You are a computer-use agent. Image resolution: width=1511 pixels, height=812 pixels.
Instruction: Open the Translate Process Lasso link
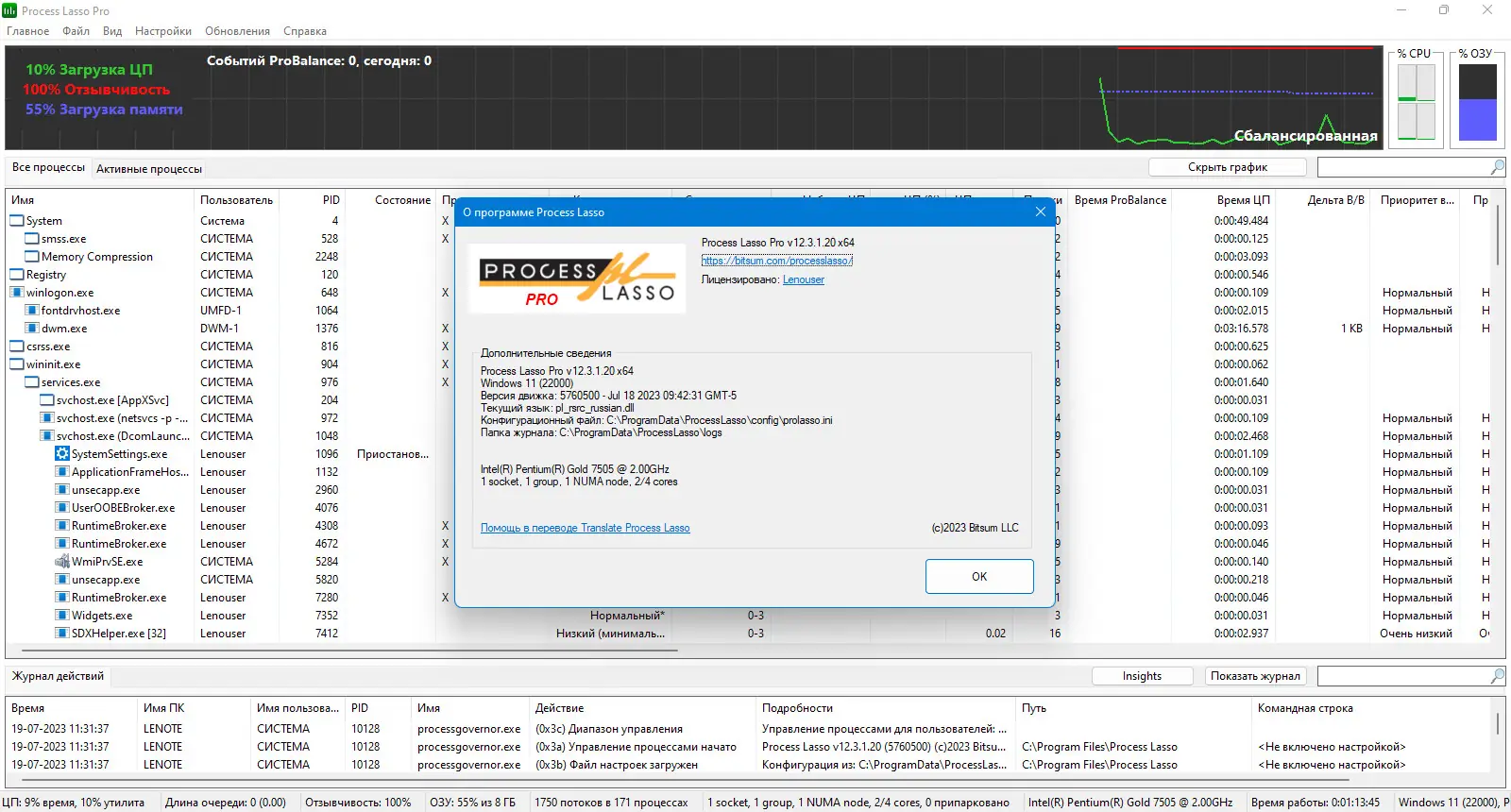point(586,528)
